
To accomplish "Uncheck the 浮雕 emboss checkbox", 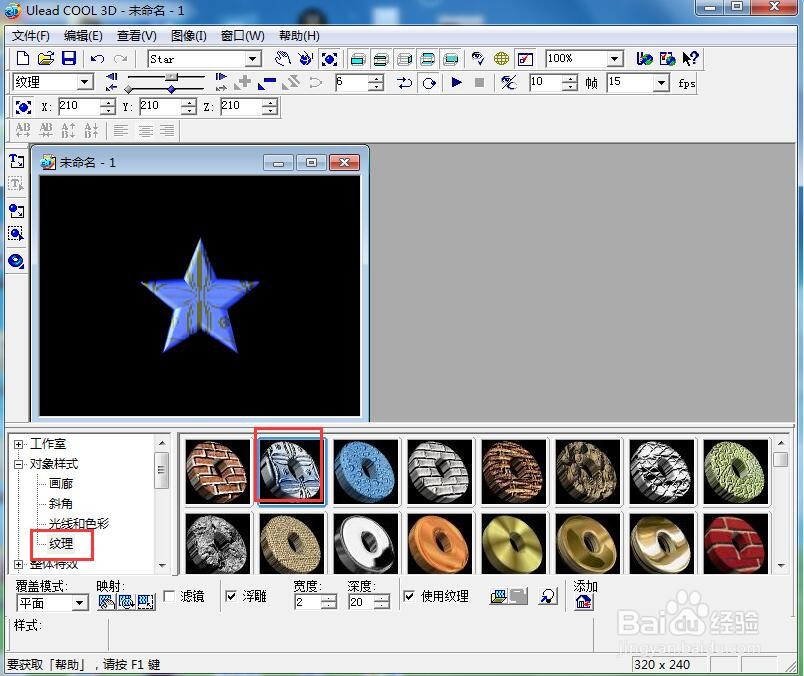I will 231,595.
